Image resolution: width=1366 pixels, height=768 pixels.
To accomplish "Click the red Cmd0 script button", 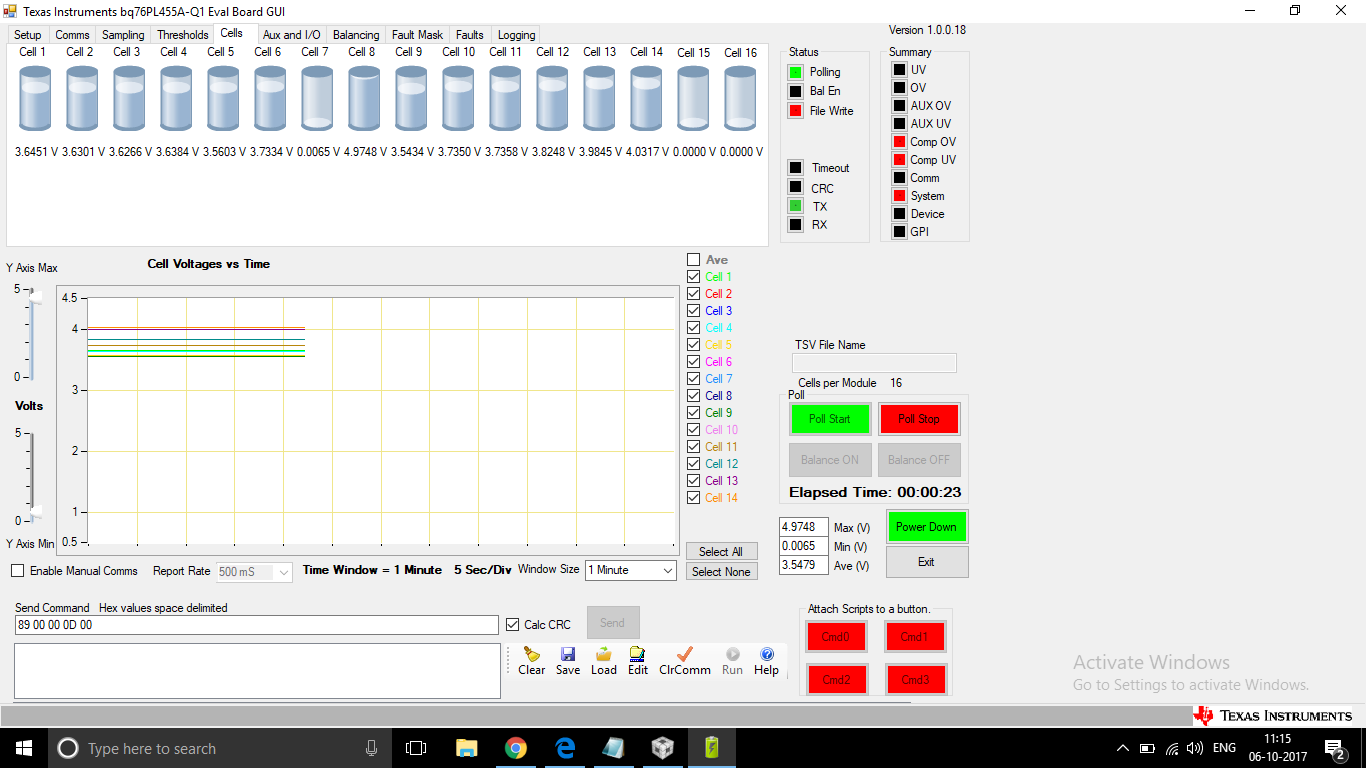I will [x=835, y=637].
